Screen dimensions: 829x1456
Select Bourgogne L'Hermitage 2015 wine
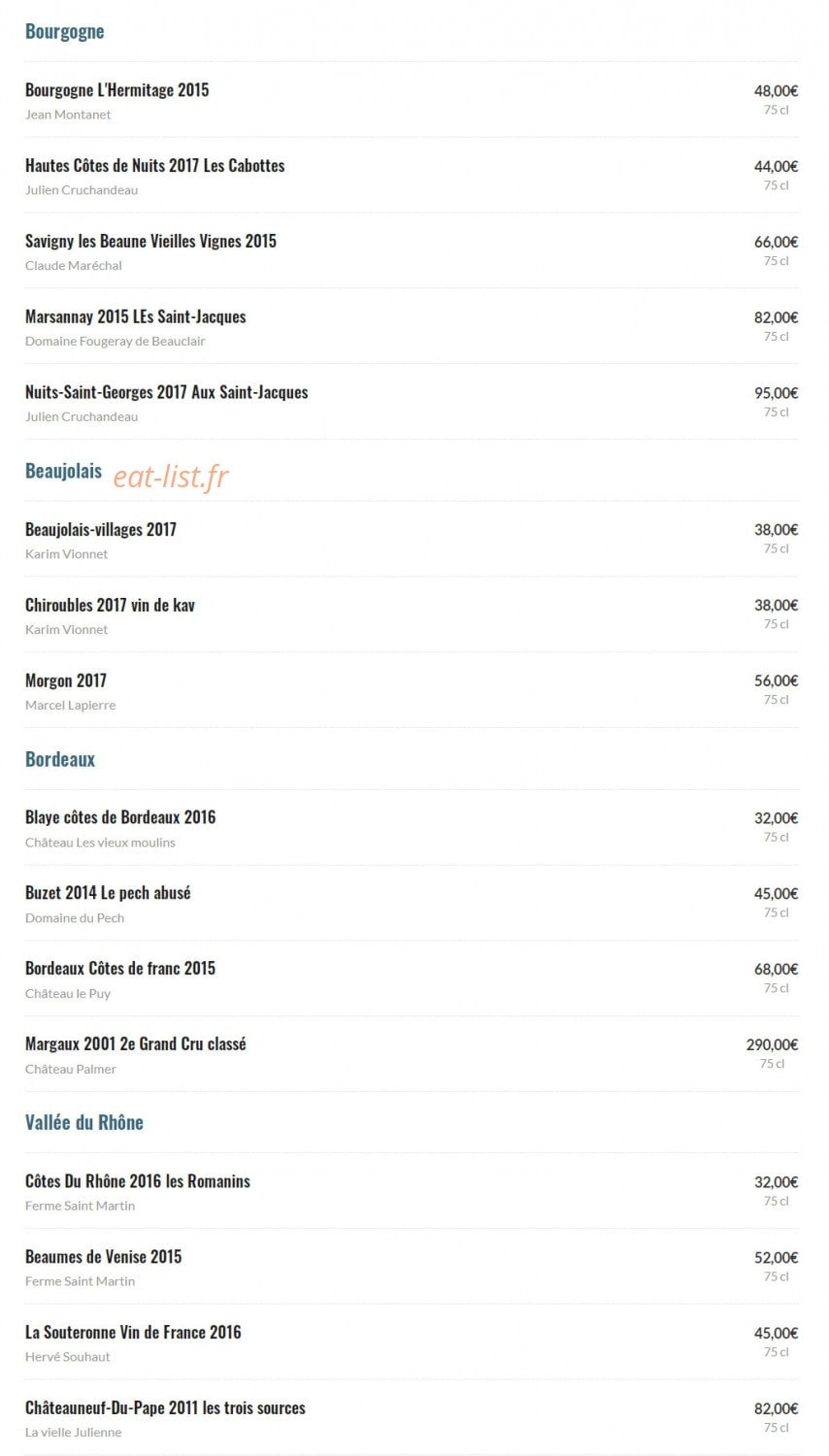[116, 90]
